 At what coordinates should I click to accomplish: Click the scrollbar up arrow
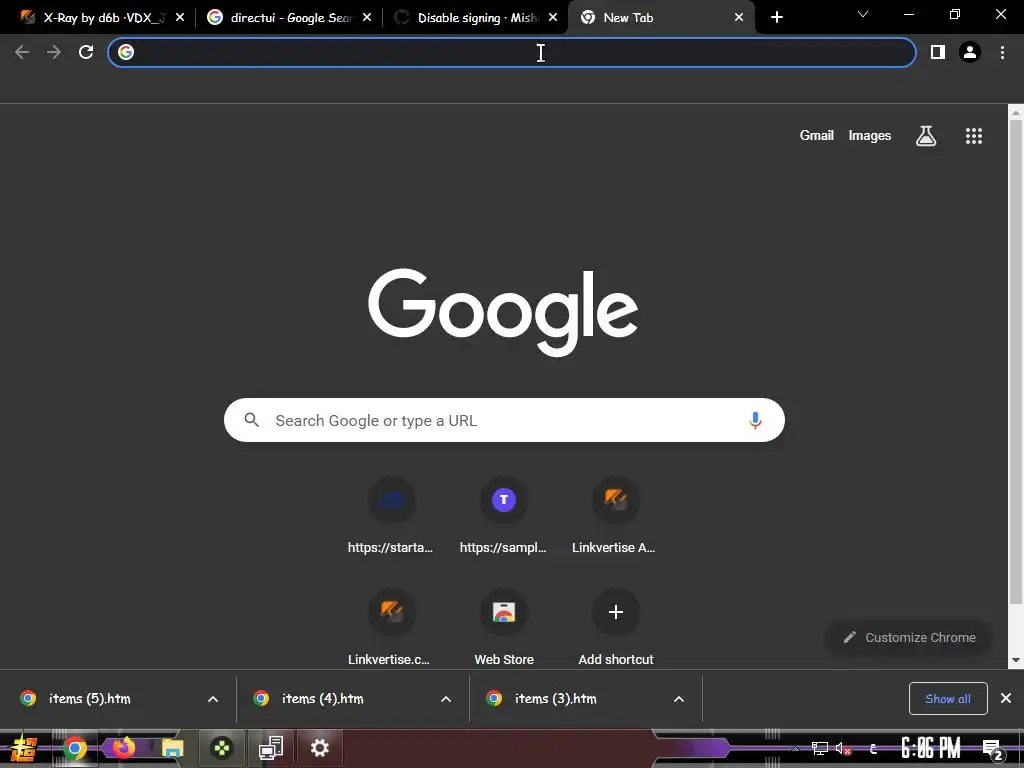pyautogui.click(x=1016, y=112)
